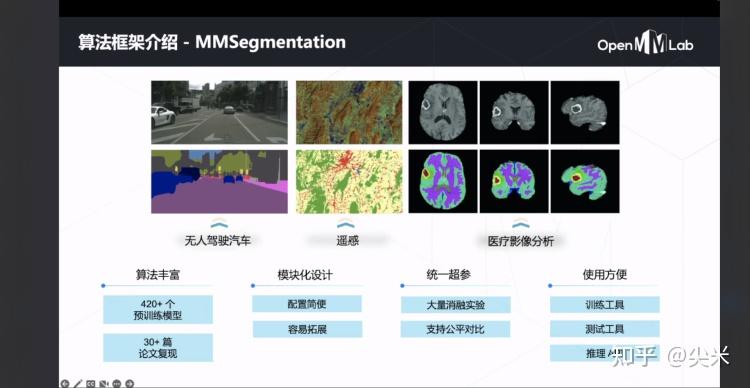Click the 无人驾驶汽车 label
The width and height of the screenshot is (750, 388).
pos(218,241)
